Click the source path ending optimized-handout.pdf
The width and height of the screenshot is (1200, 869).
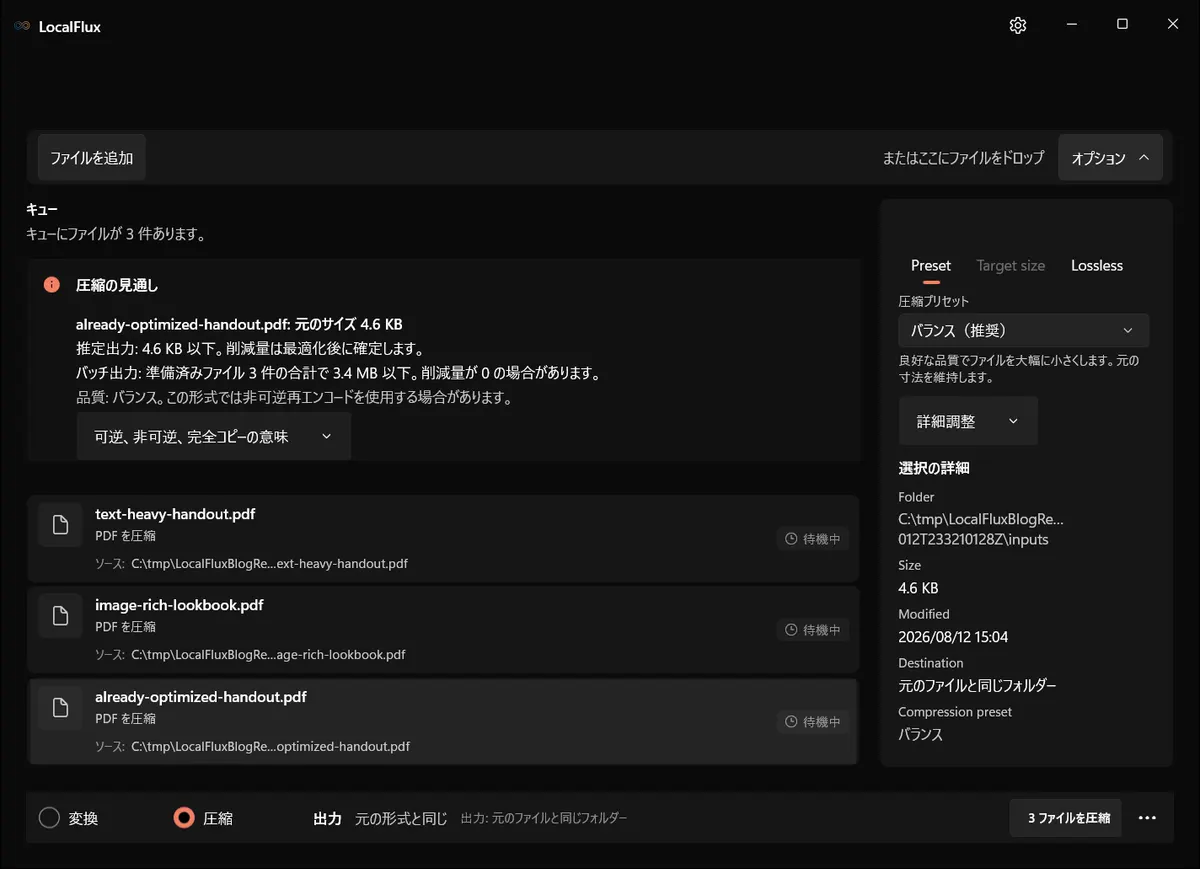270,746
